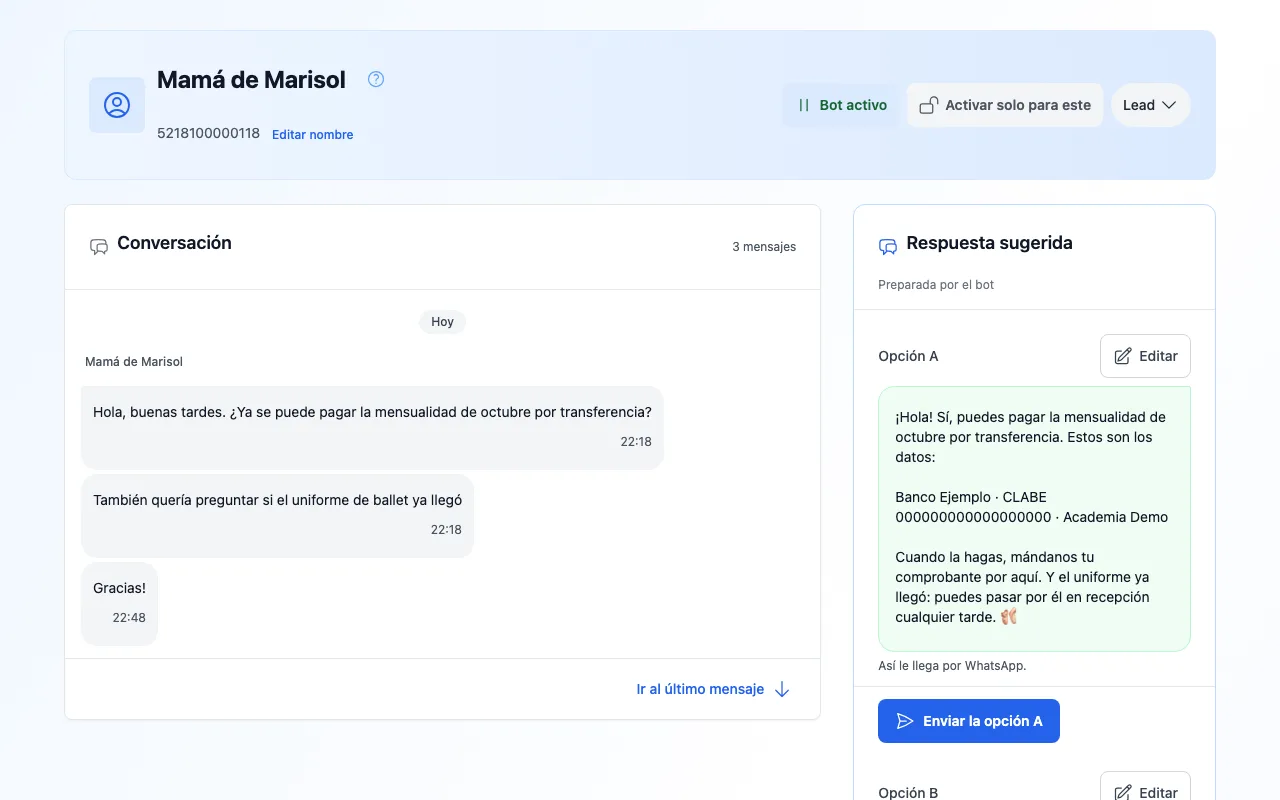
Task: Click the Editar nombre link
Action: click(x=312, y=134)
